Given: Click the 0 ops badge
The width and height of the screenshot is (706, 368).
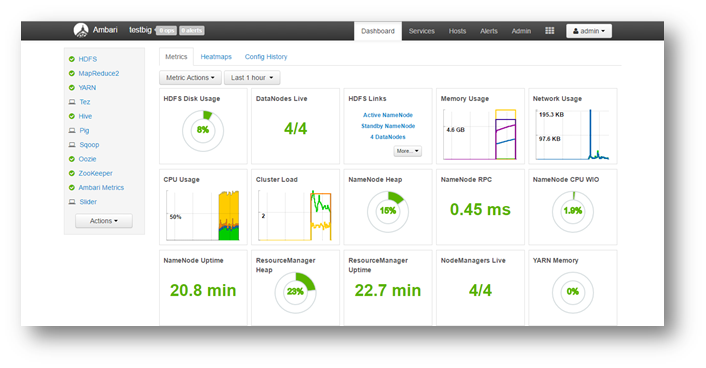Looking at the screenshot, I should pyautogui.click(x=167, y=31).
